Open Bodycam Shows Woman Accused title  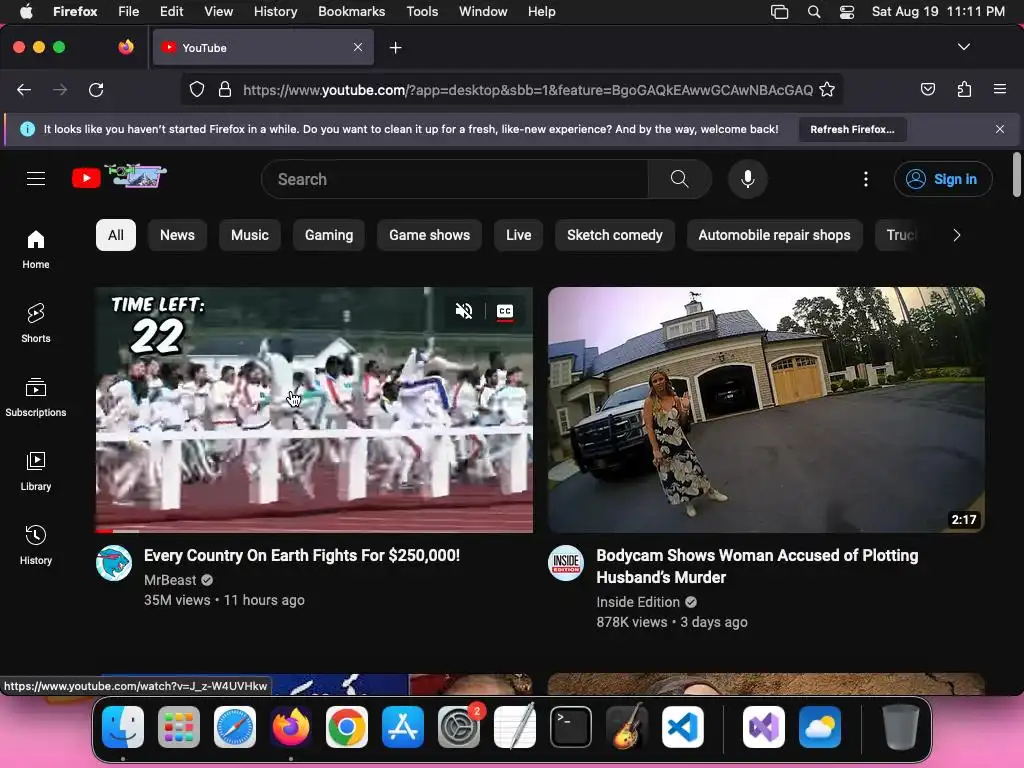click(757, 566)
